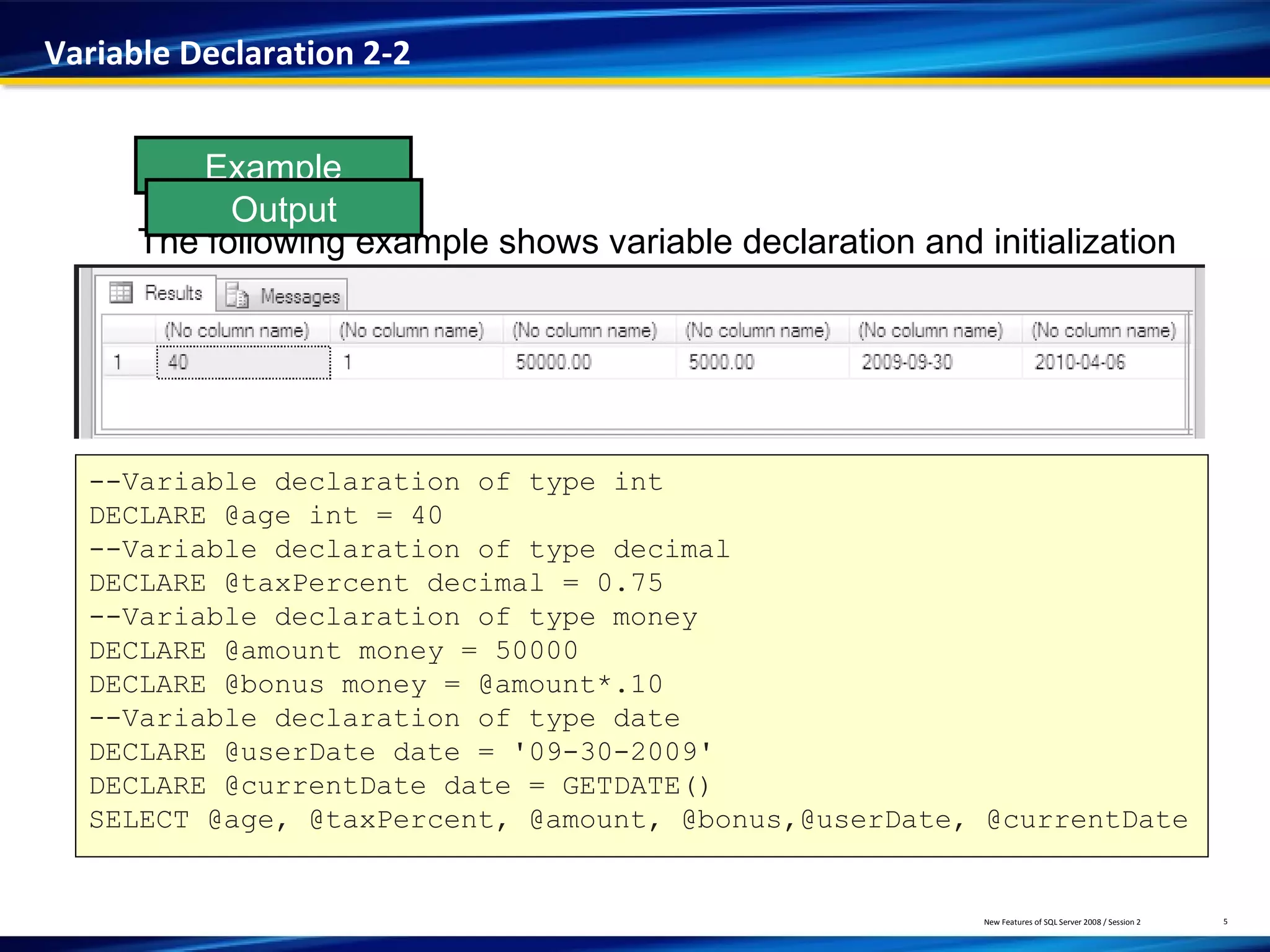
Task: Click the comment about type decimal
Action: 409,550
